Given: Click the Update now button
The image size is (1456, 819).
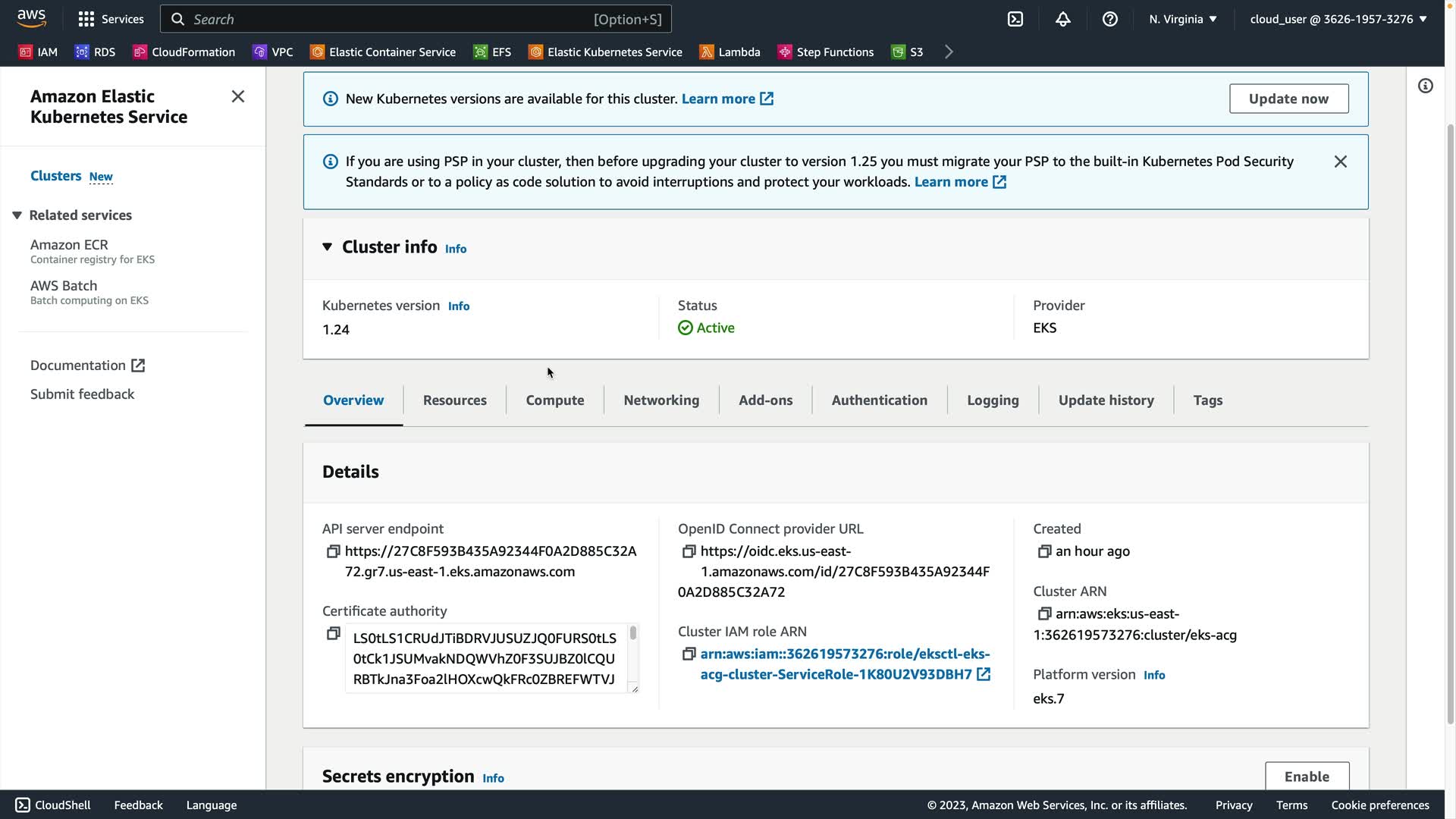Looking at the screenshot, I should tap(1288, 99).
